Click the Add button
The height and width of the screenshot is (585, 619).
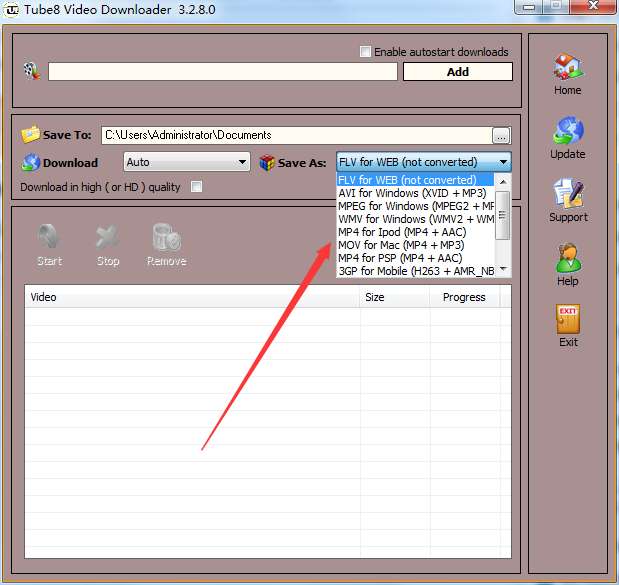[x=458, y=72]
